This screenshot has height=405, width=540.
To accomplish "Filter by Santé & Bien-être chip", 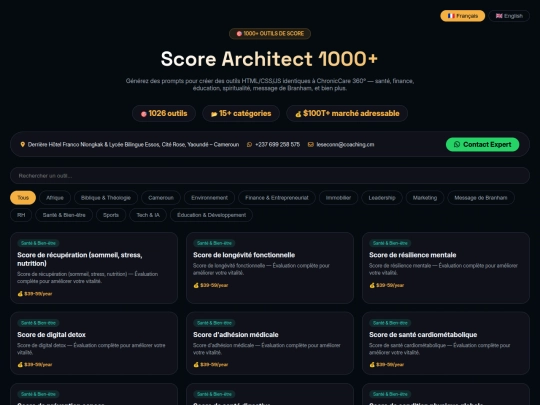I will tap(64, 215).
